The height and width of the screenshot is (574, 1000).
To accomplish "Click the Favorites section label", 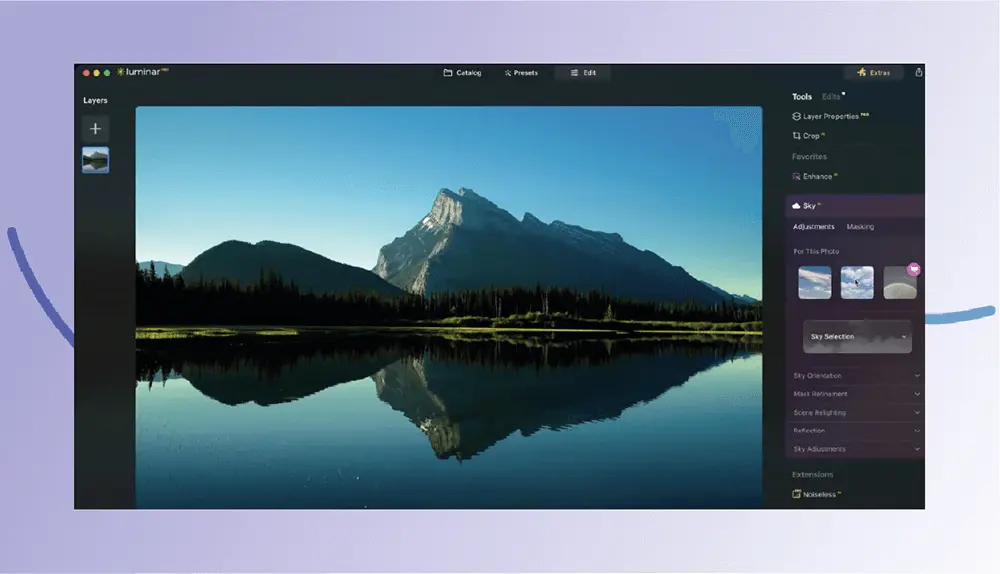I will 809,157.
